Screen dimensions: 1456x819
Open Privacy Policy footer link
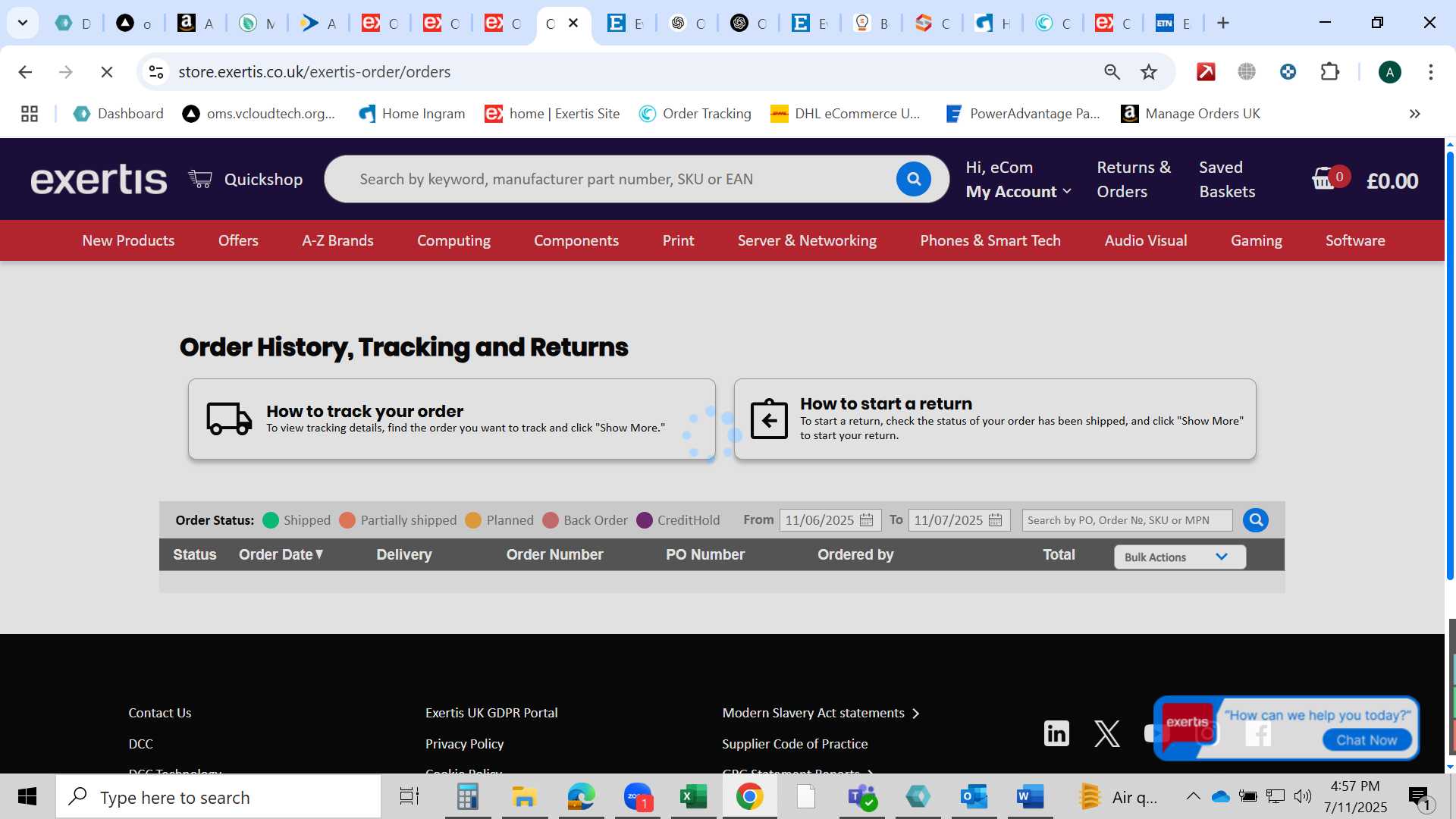(464, 744)
